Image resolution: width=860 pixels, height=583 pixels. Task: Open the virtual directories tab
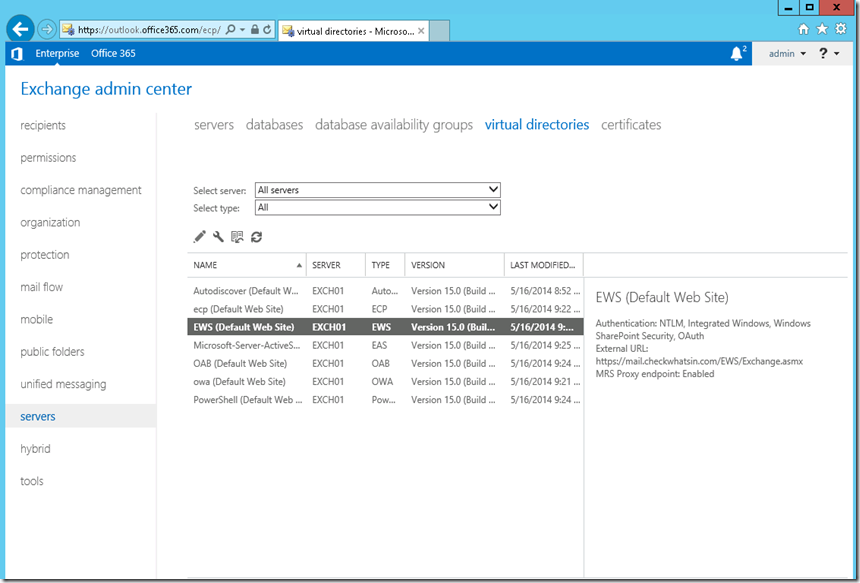[x=537, y=125]
